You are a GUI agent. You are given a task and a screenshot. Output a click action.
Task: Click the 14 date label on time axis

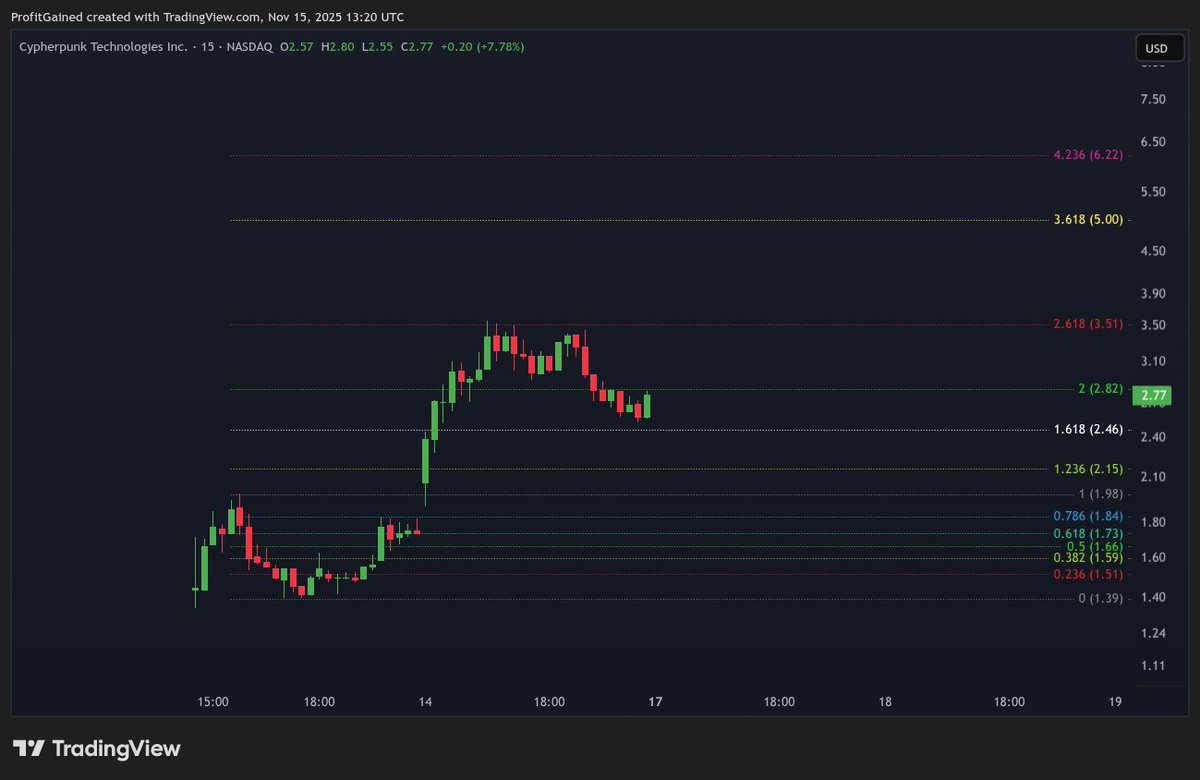(426, 702)
